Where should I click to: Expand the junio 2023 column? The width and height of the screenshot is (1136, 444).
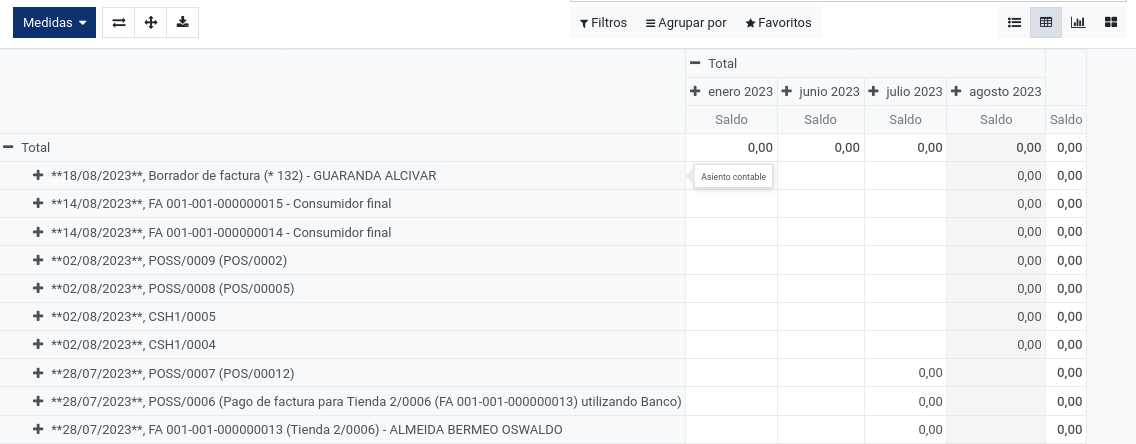pyautogui.click(x=821, y=91)
